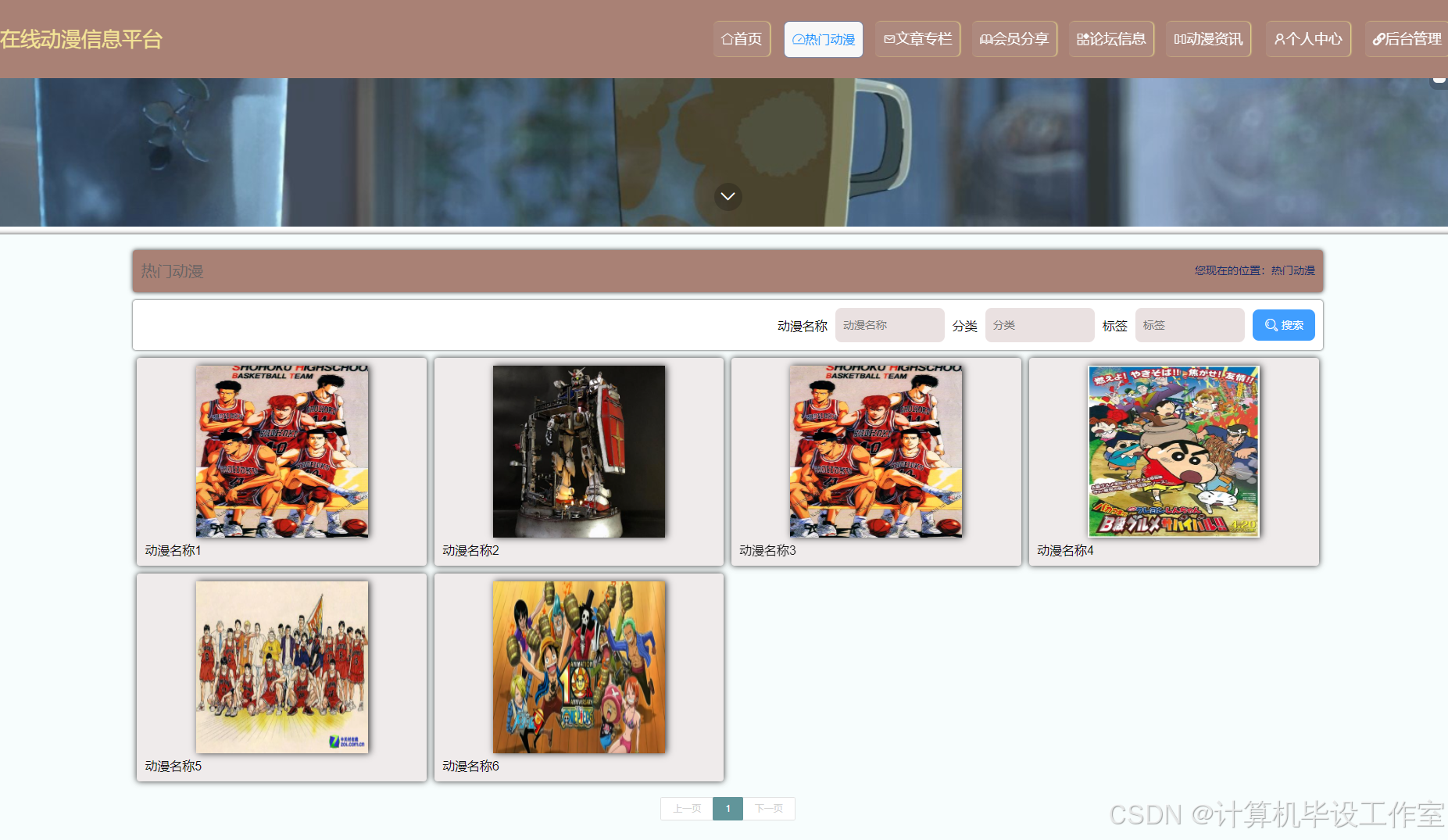
Task: Open 后台管理 admin link
Action: (1407, 39)
